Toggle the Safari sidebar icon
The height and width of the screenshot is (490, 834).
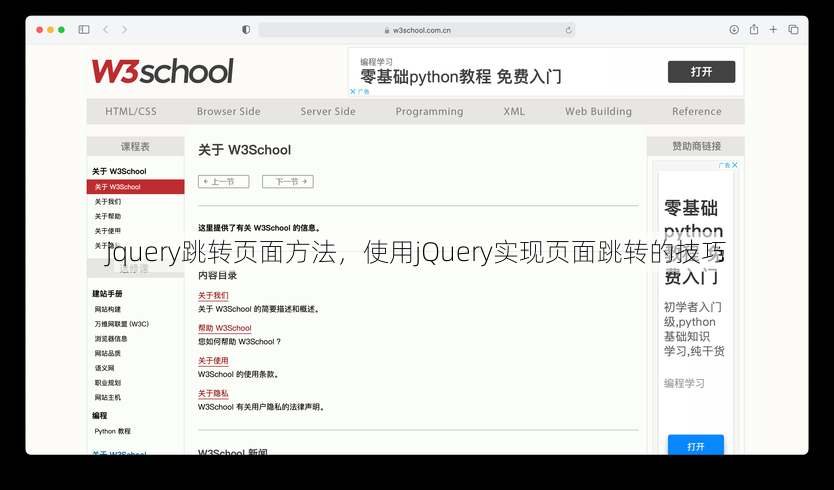[84, 30]
